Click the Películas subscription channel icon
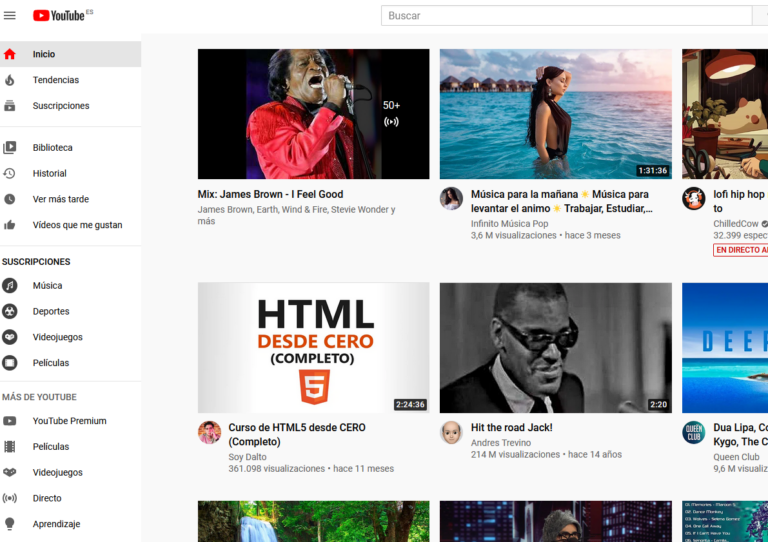 click(10, 363)
